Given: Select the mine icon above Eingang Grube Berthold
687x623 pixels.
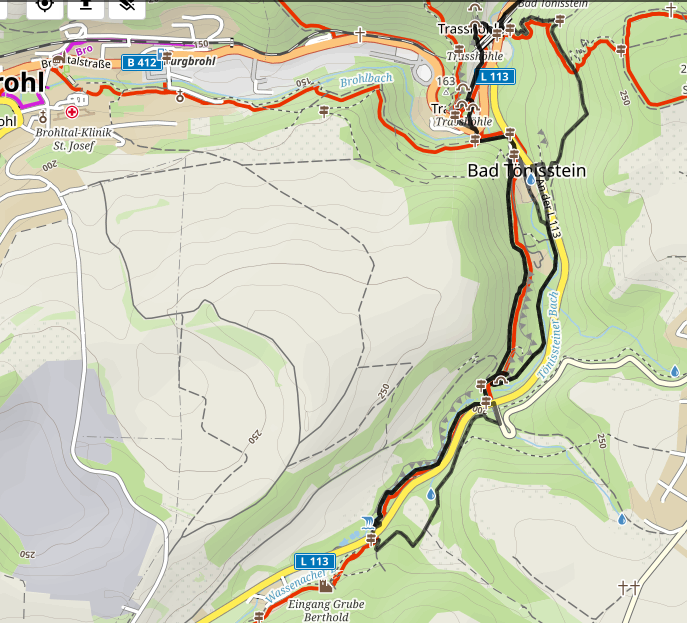Looking at the screenshot, I should (326, 586).
